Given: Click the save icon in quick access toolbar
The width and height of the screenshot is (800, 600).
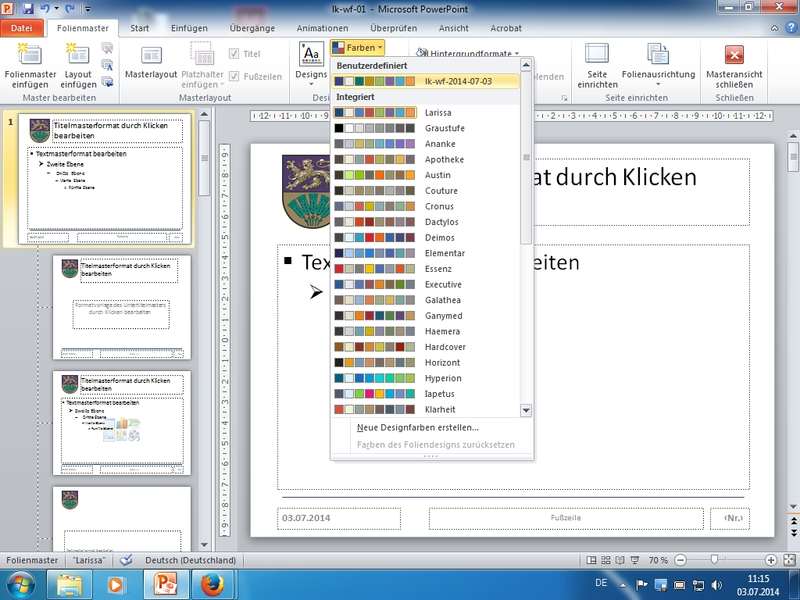Looking at the screenshot, I should click(28, 8).
